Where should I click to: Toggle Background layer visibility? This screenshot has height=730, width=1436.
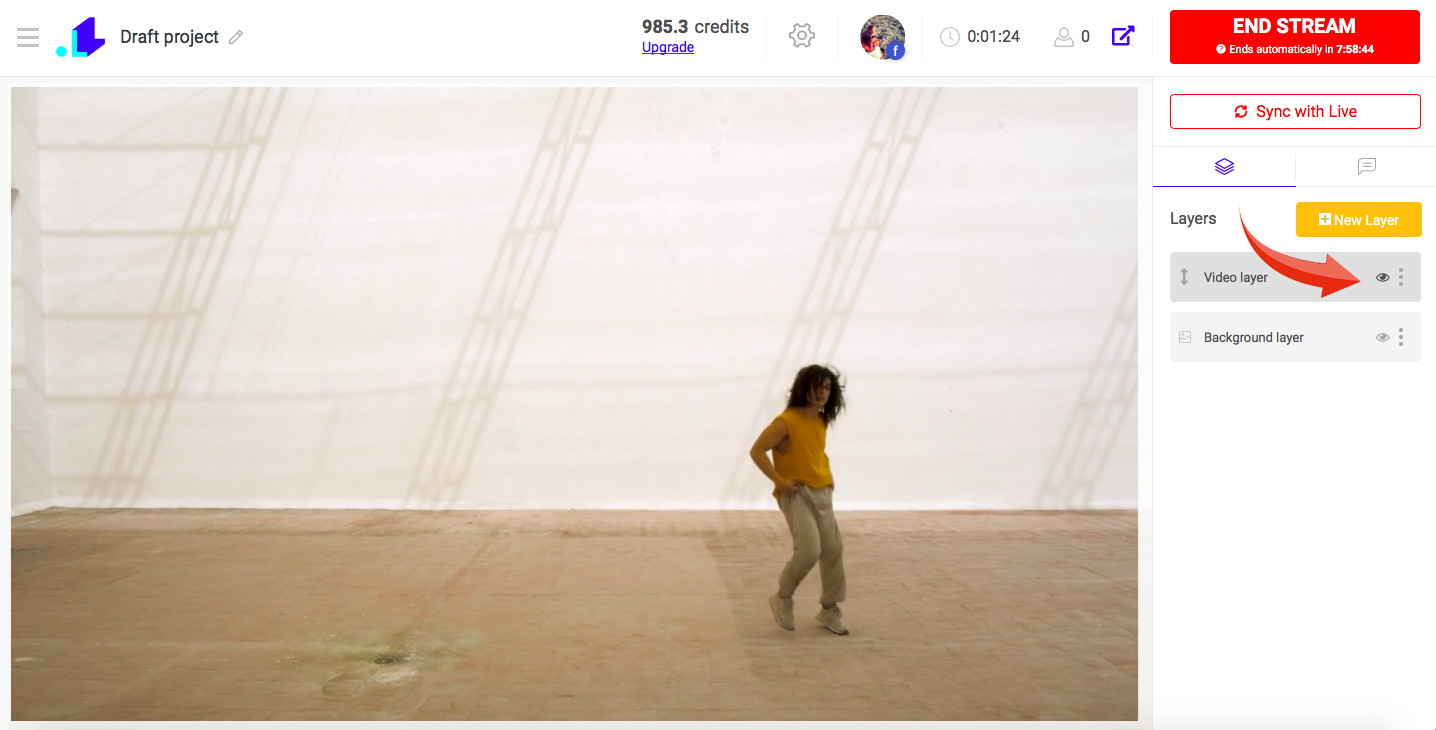[x=1382, y=337]
